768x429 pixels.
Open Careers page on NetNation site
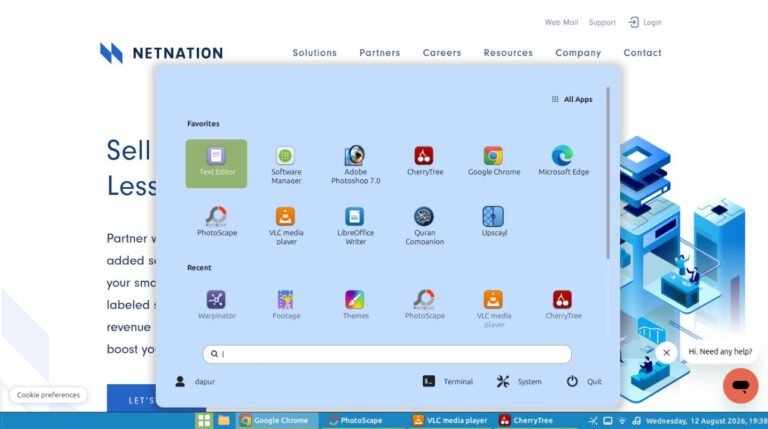442,53
